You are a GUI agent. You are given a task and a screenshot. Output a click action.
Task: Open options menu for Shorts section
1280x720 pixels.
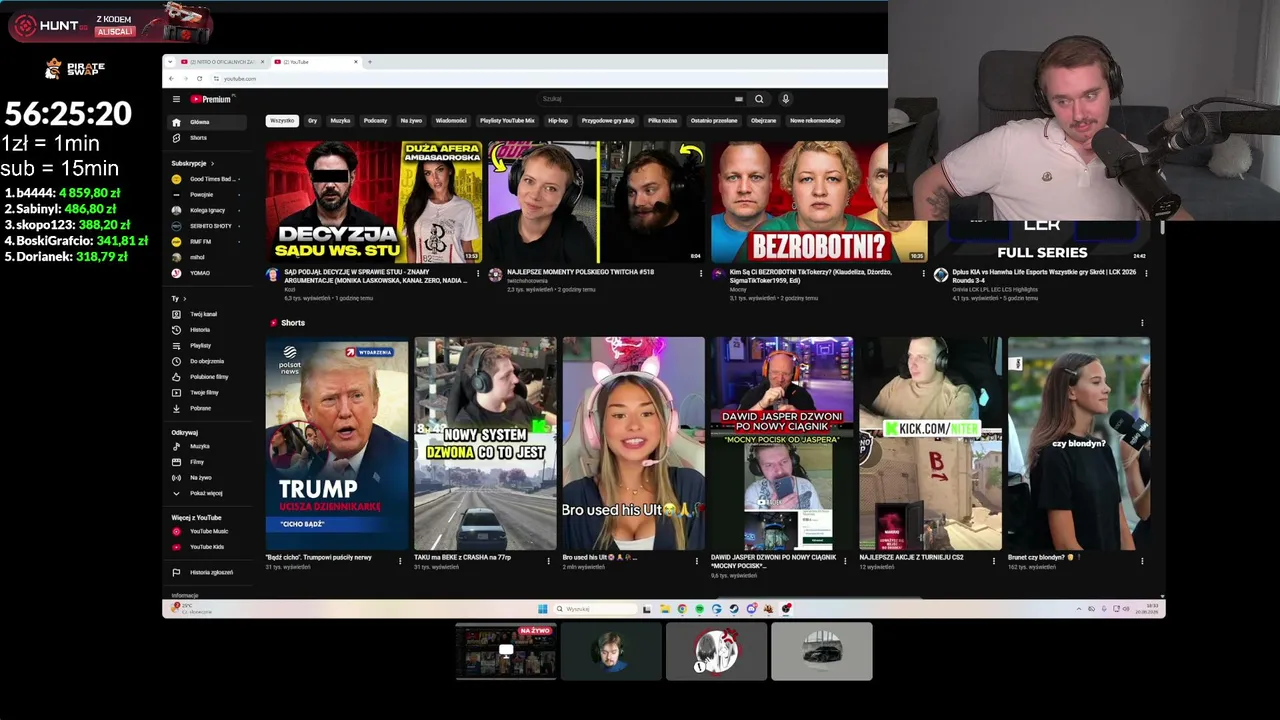tap(1142, 323)
